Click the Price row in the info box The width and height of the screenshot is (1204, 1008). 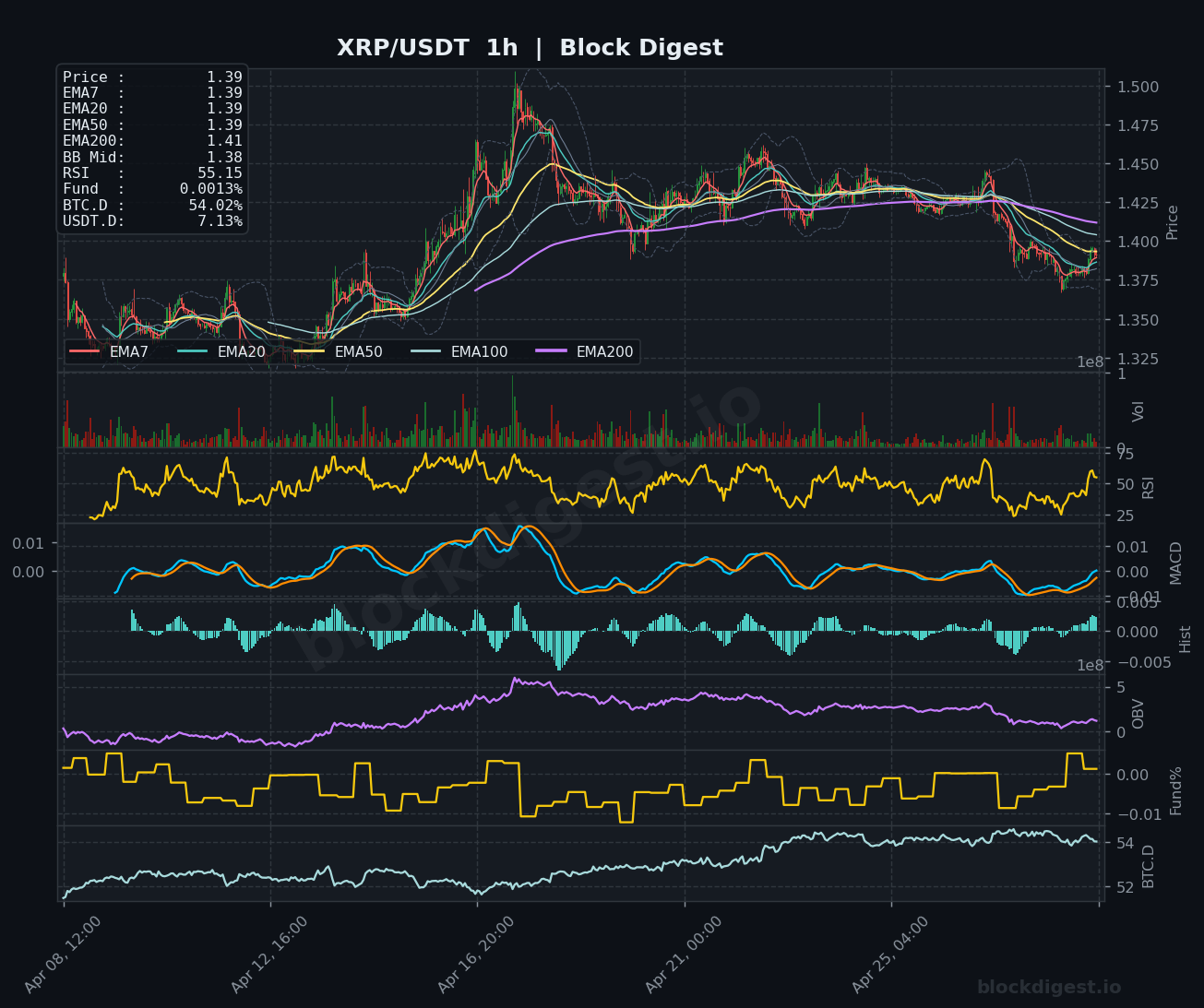point(152,77)
